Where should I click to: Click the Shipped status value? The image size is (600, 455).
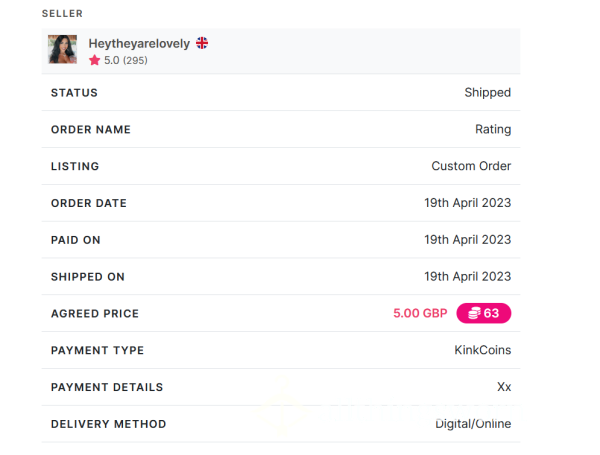coord(488,93)
